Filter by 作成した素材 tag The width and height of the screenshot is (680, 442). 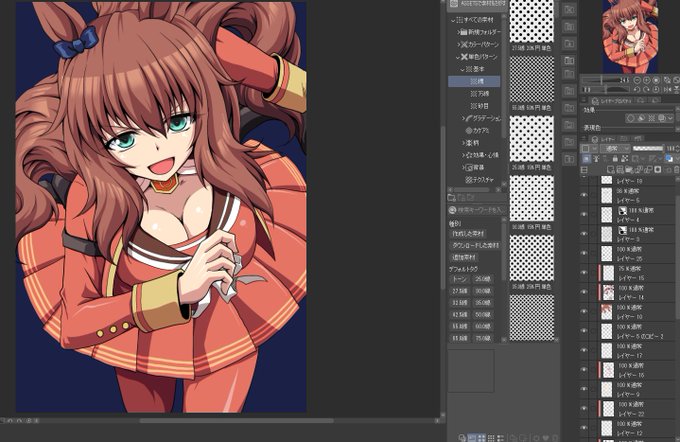[x=468, y=233]
